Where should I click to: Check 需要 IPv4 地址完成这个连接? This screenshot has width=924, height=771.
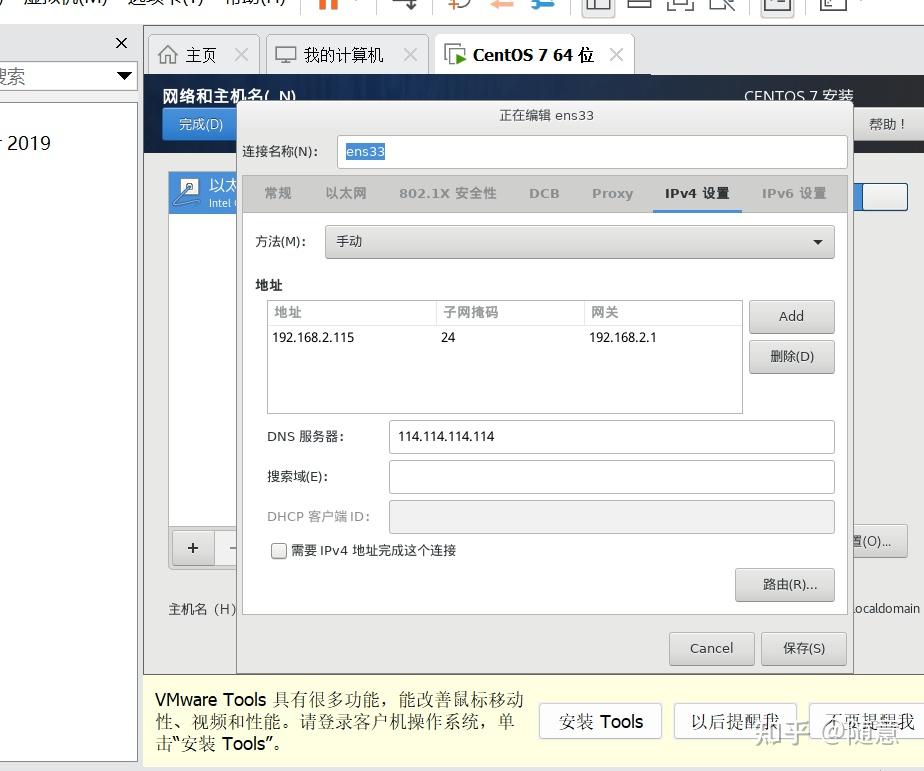click(279, 551)
